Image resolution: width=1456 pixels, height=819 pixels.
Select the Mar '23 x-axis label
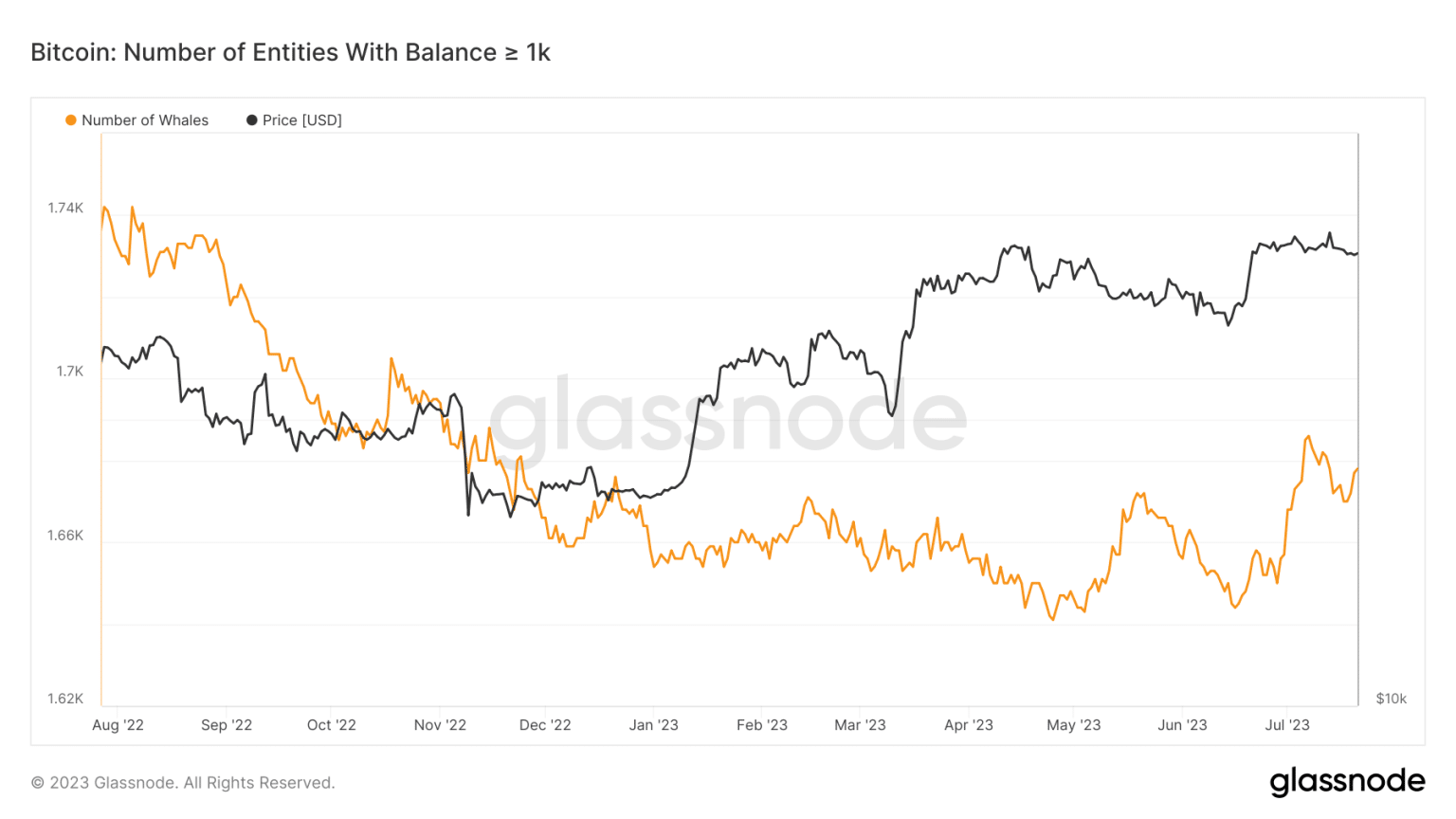[860, 725]
